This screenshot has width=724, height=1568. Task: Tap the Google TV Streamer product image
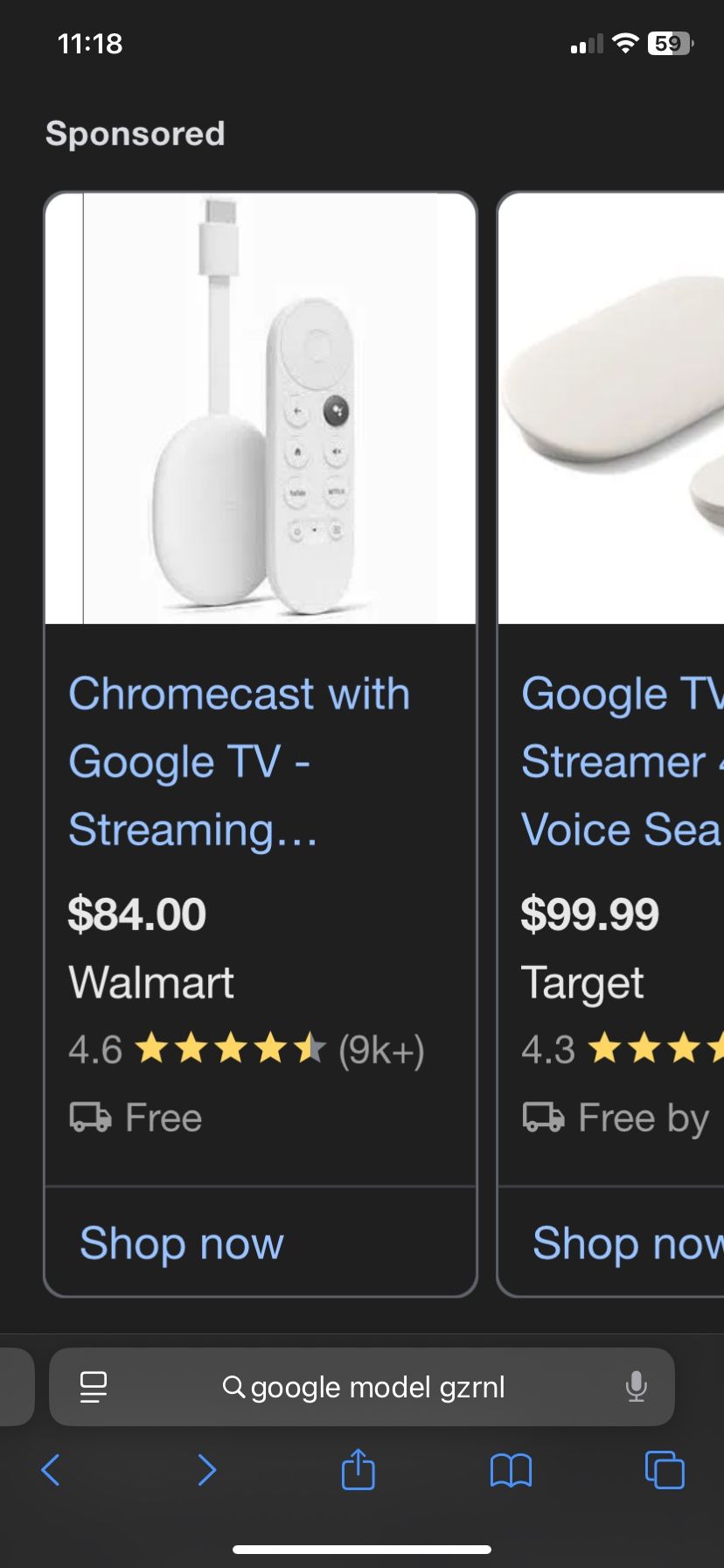pos(612,409)
